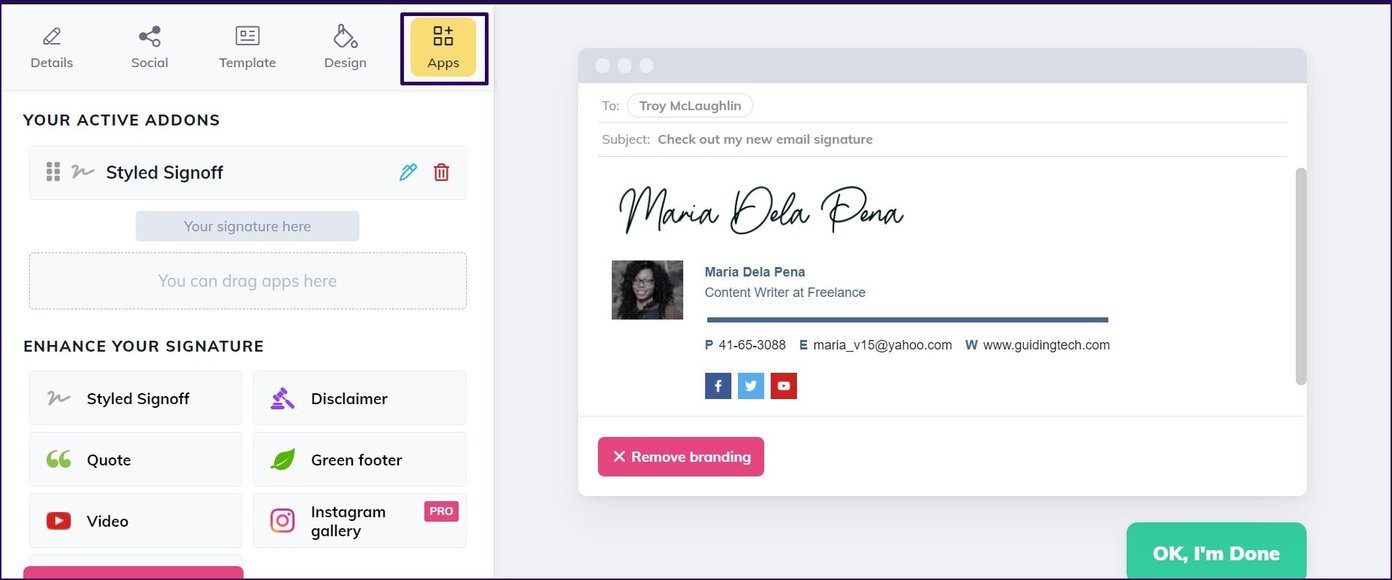Screen dimensions: 1392x580
Task: Click the phone number 41-65-3088
Action: (752, 345)
